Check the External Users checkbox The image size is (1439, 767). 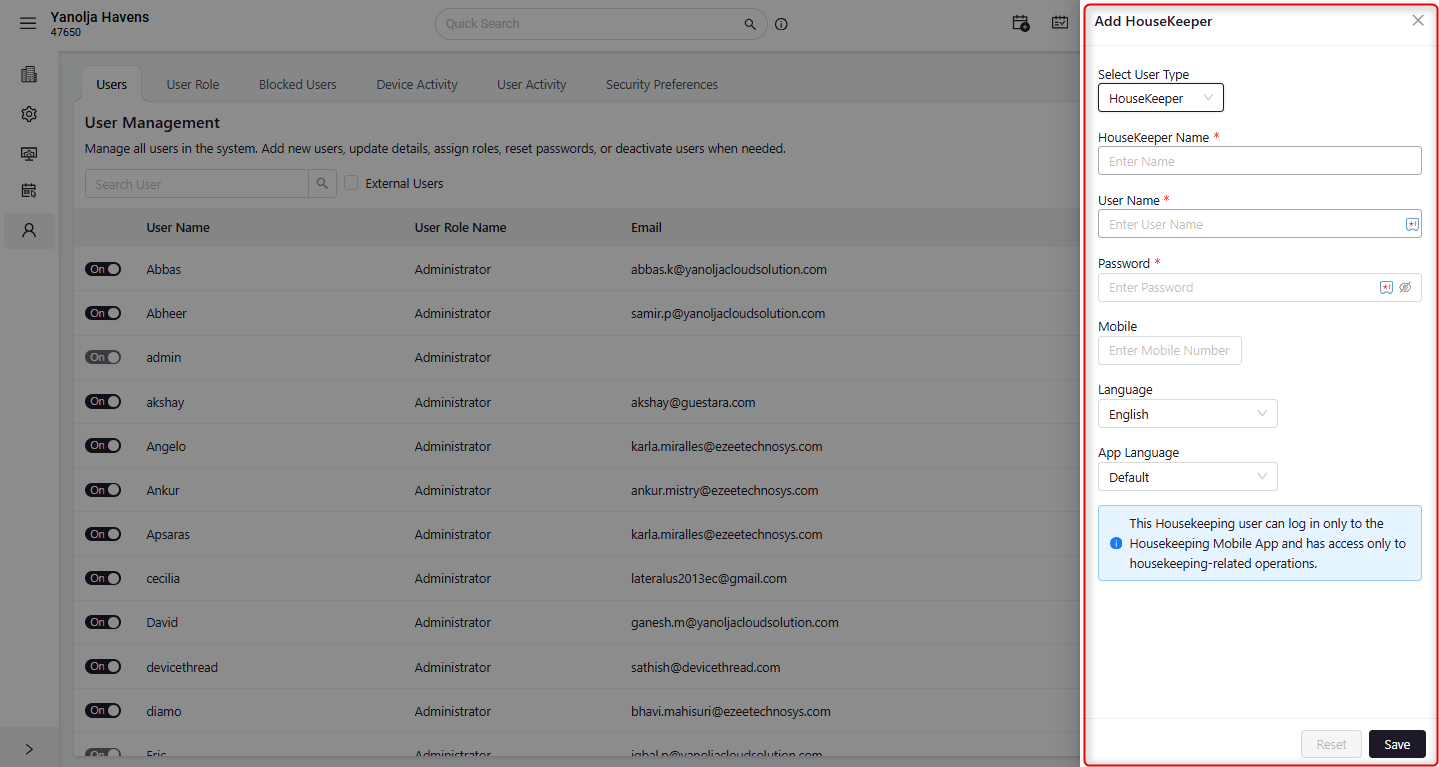point(351,183)
